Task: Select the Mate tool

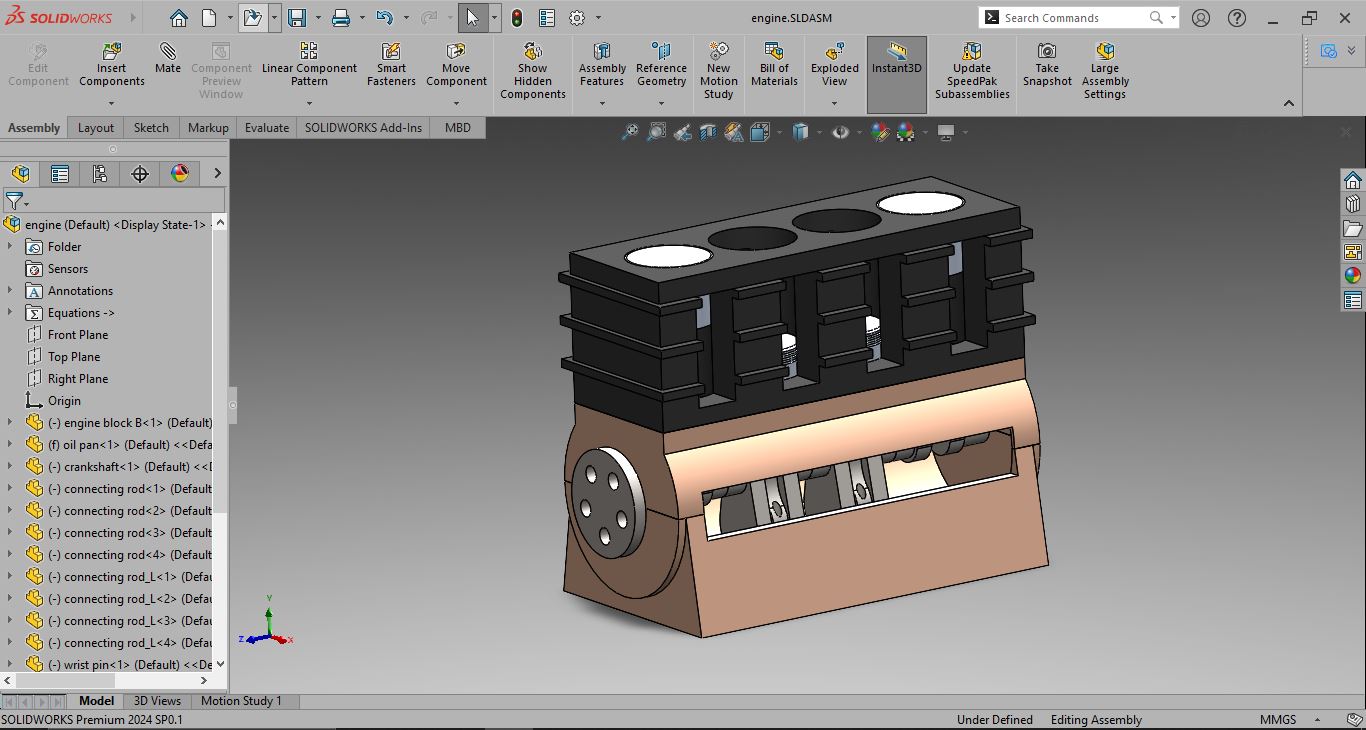Action: pos(168,58)
